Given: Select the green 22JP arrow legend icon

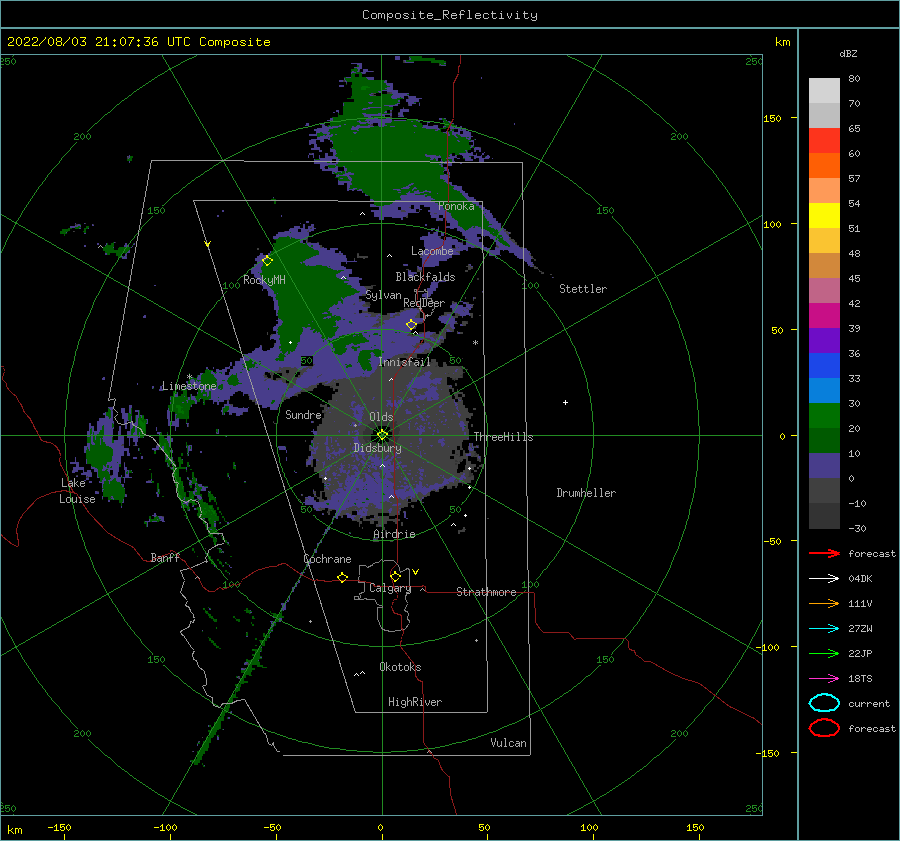Looking at the screenshot, I should point(824,653).
